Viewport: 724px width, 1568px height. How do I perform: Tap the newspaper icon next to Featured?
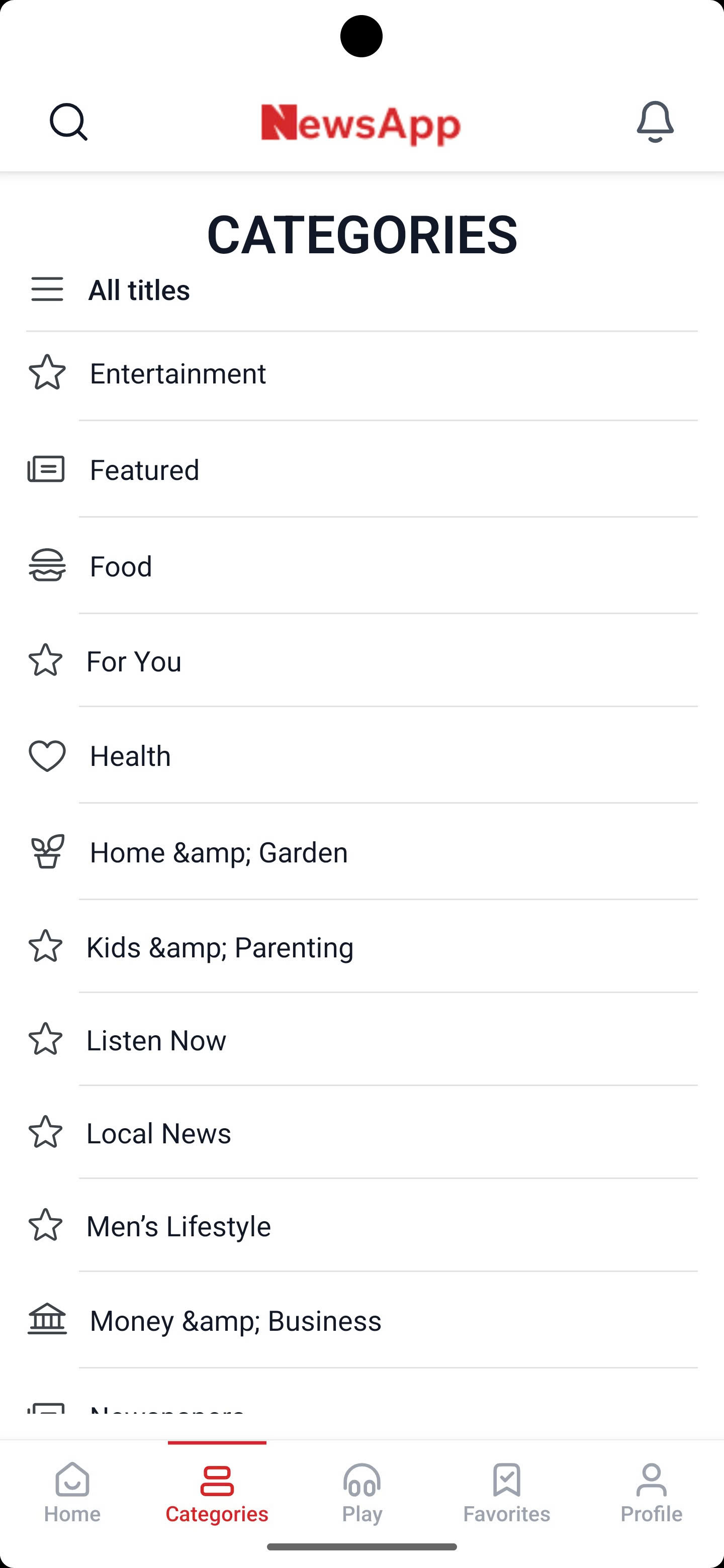(x=46, y=469)
